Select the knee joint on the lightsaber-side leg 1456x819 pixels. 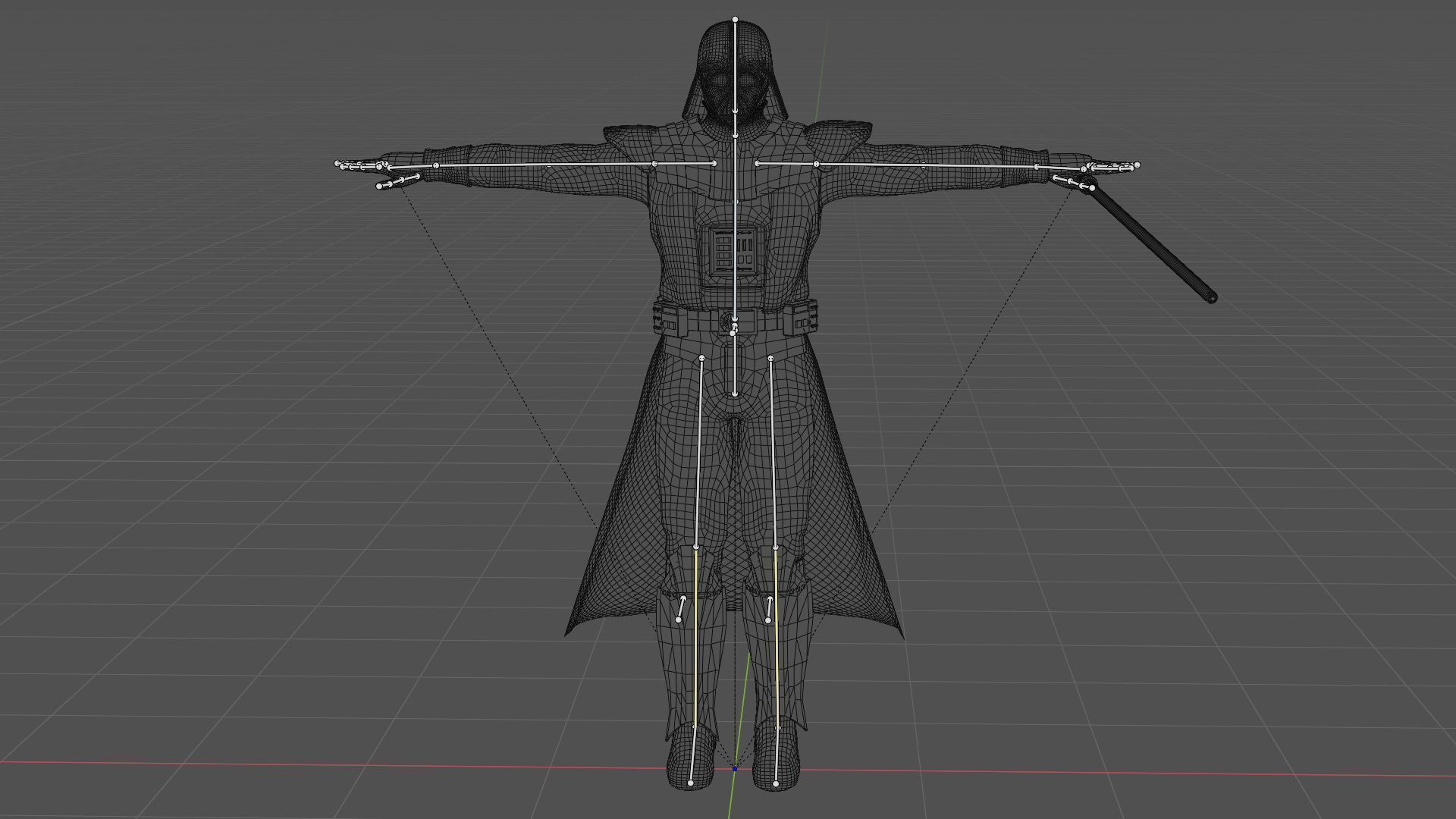point(775,548)
